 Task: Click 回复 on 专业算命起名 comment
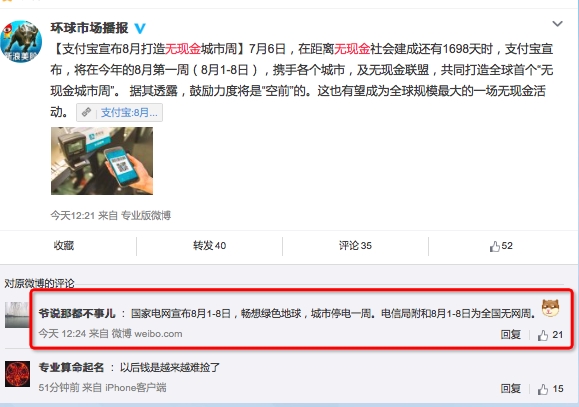(x=511, y=389)
